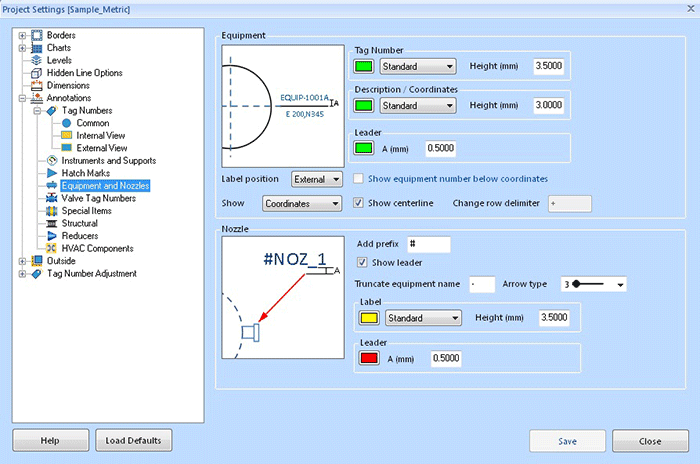Click the Tag Numbers tag icon
The image size is (700, 464).
pyautogui.click(x=52, y=110)
